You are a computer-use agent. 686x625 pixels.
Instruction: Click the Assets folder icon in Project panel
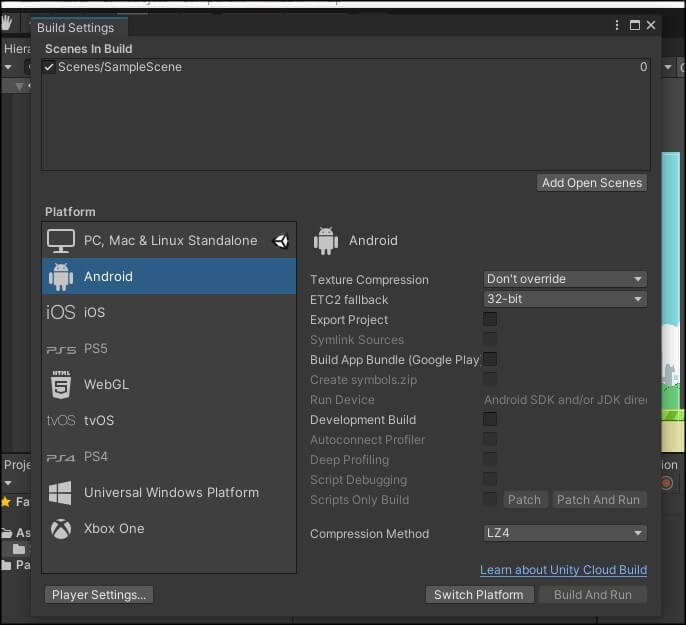[x=7, y=533]
